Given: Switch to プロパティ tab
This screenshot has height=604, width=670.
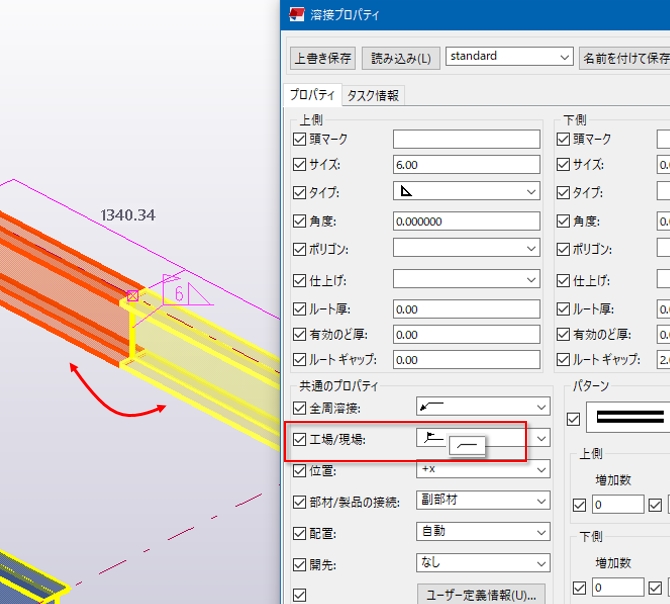Looking at the screenshot, I should pyautogui.click(x=312, y=94).
